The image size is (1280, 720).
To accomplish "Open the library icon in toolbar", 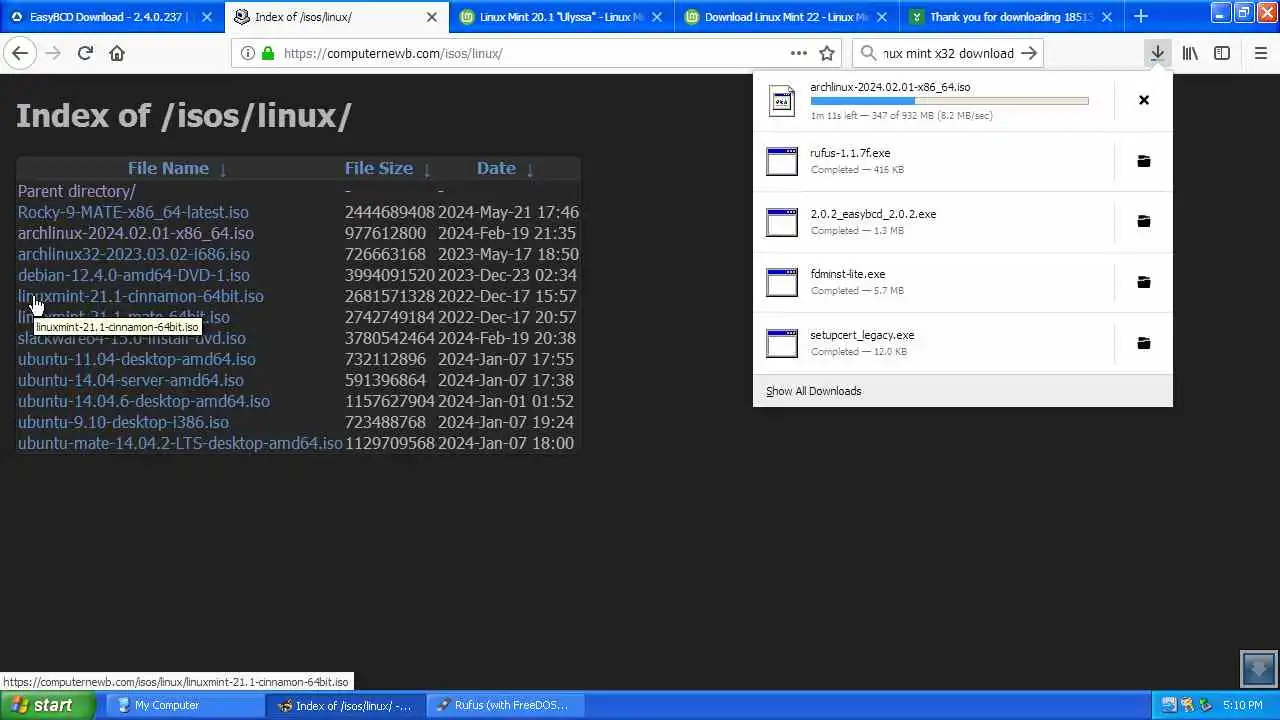I will point(1190,53).
